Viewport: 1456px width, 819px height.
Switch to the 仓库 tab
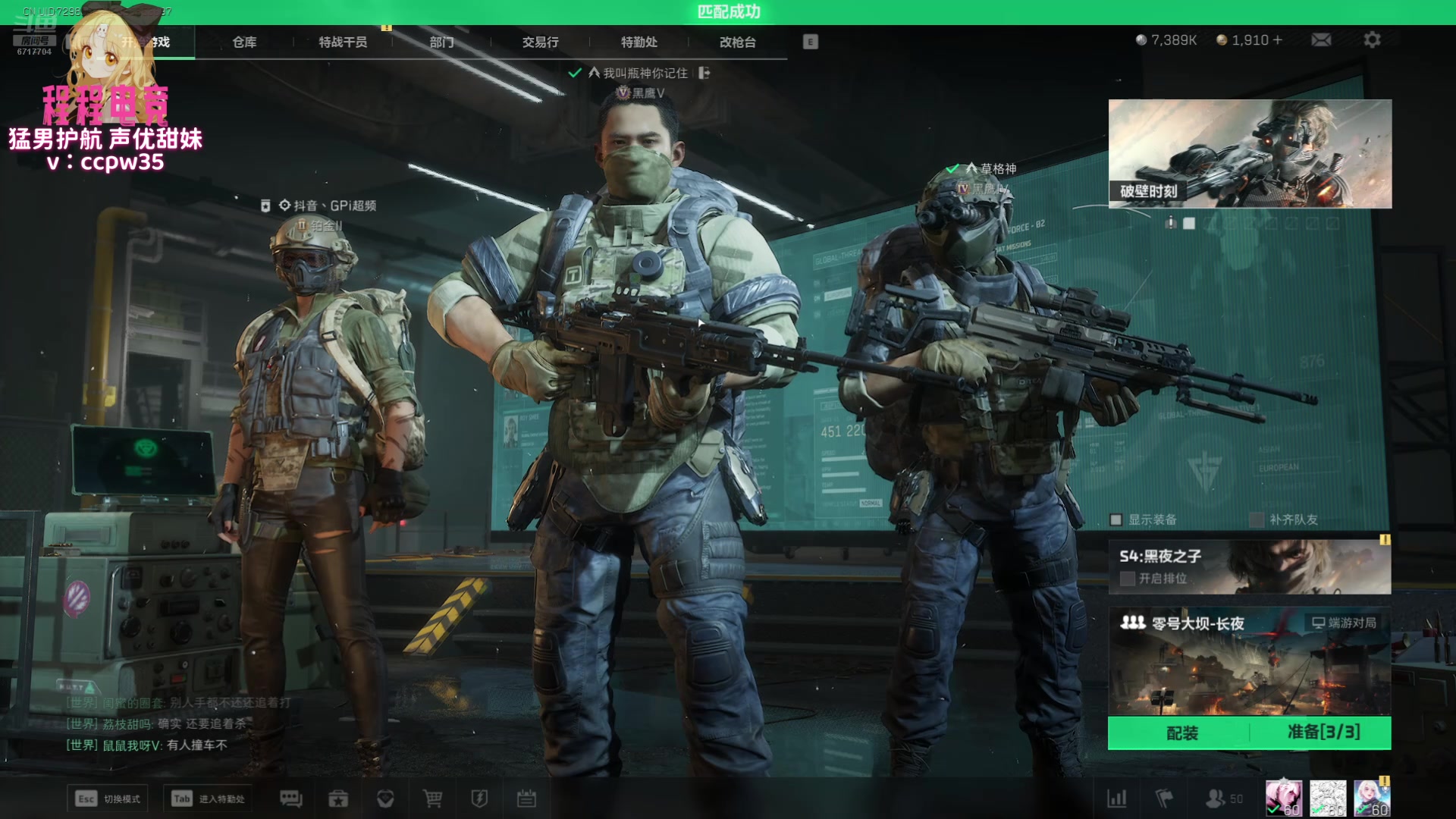click(244, 42)
